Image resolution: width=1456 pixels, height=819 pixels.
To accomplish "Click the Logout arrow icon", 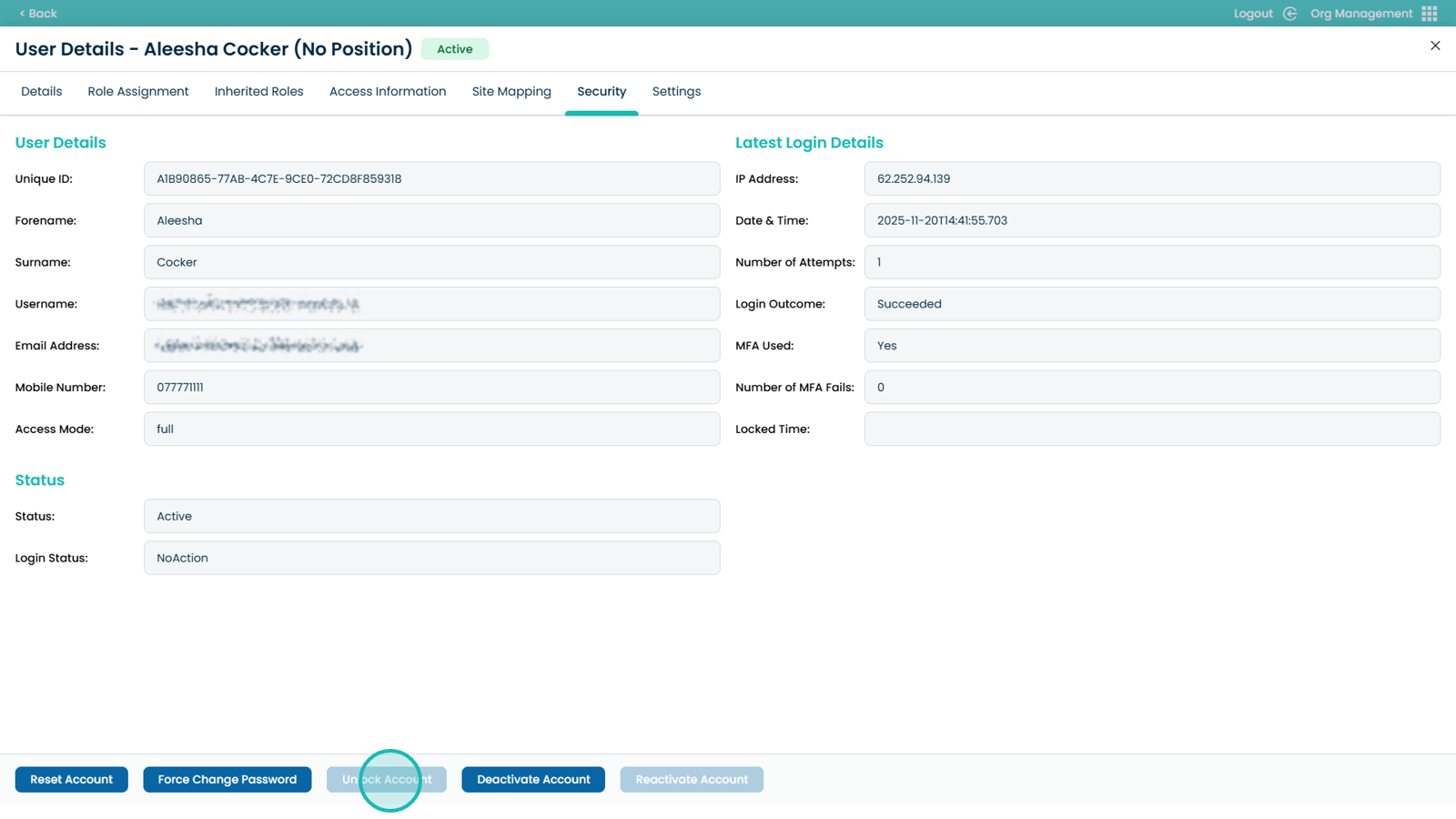I will click(x=1289, y=14).
